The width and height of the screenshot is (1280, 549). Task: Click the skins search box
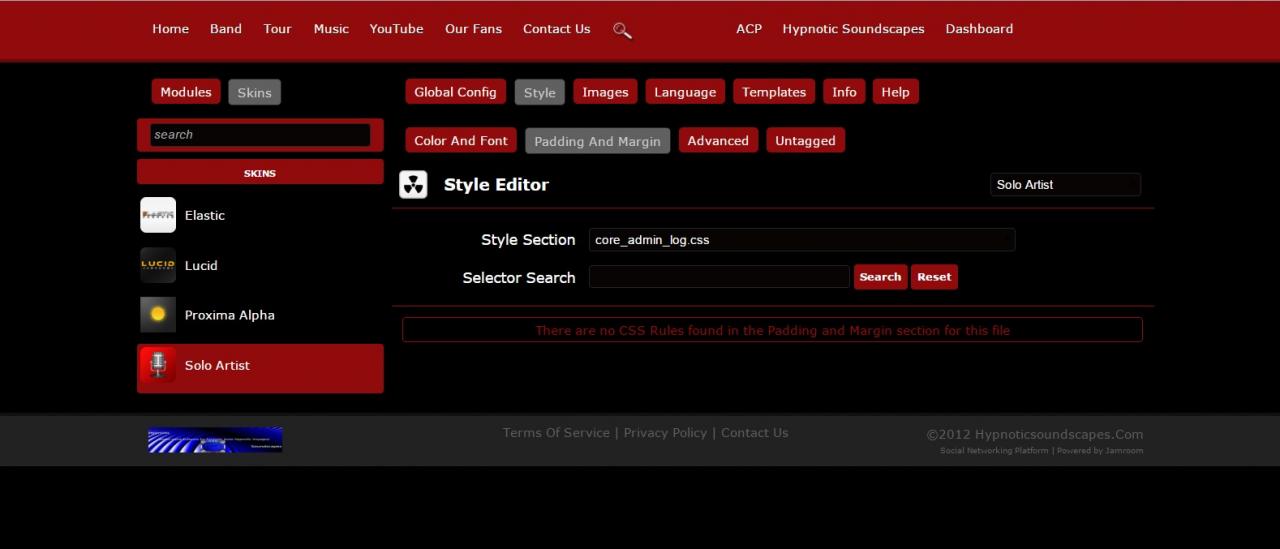click(260, 135)
